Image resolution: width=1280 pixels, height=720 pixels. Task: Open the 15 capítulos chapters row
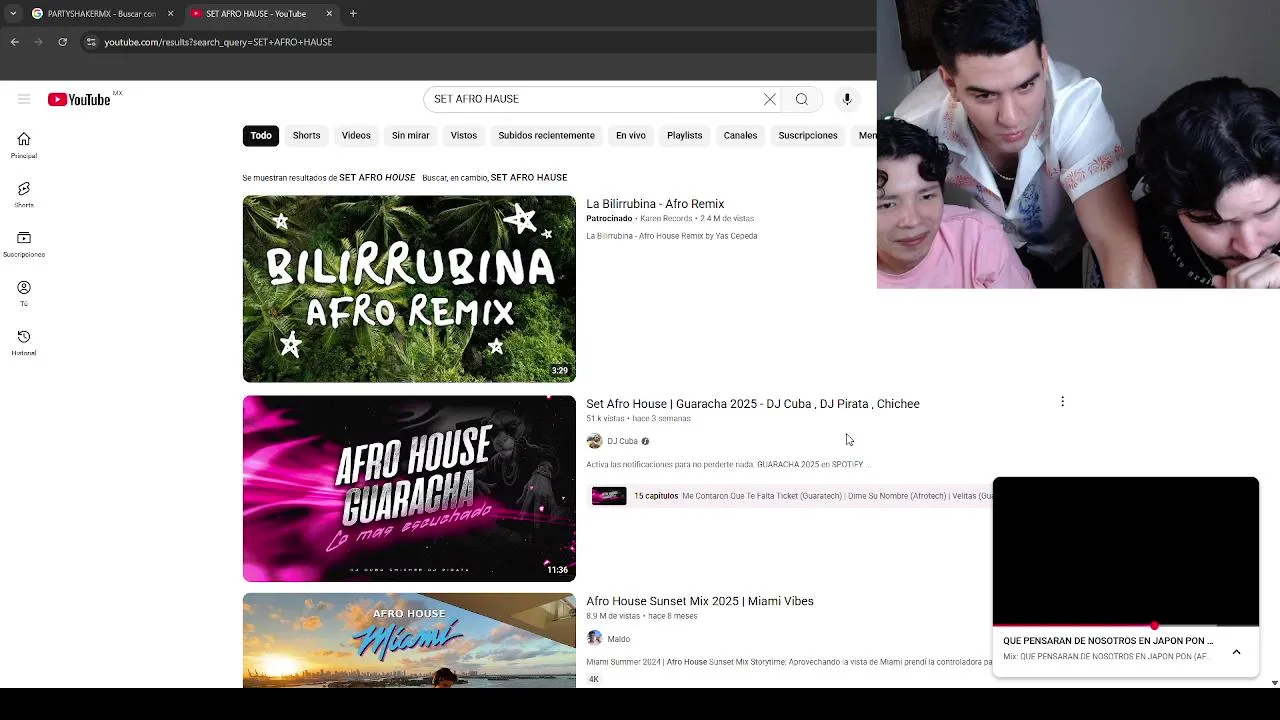pyautogui.click(x=790, y=496)
